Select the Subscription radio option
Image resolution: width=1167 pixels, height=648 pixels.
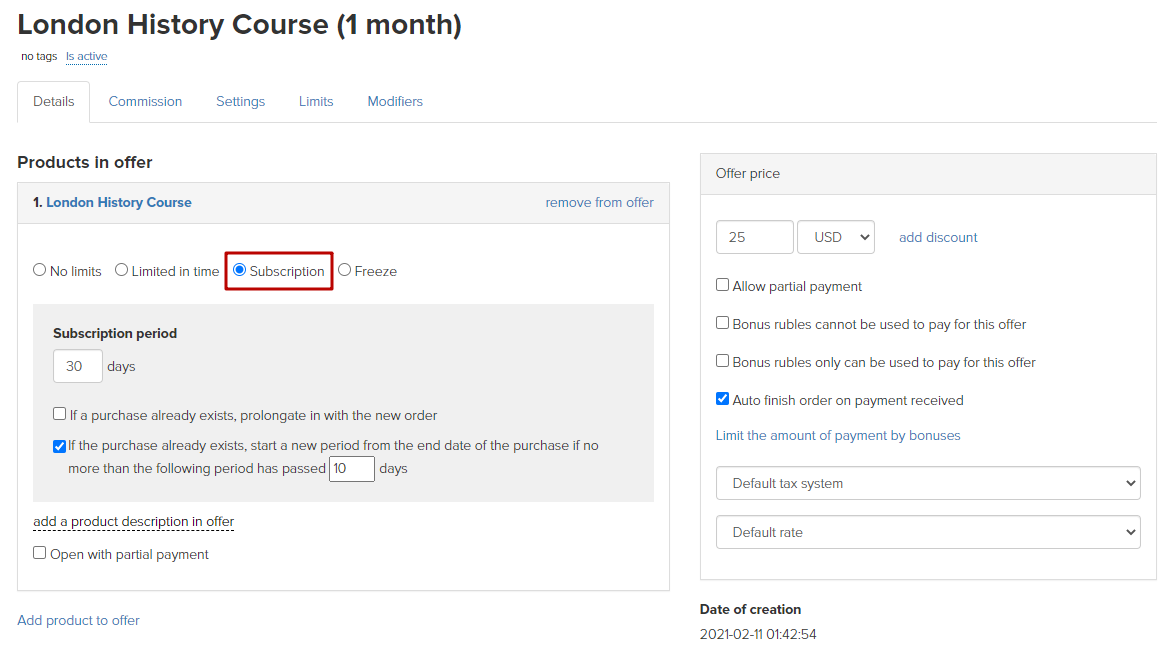click(x=240, y=270)
